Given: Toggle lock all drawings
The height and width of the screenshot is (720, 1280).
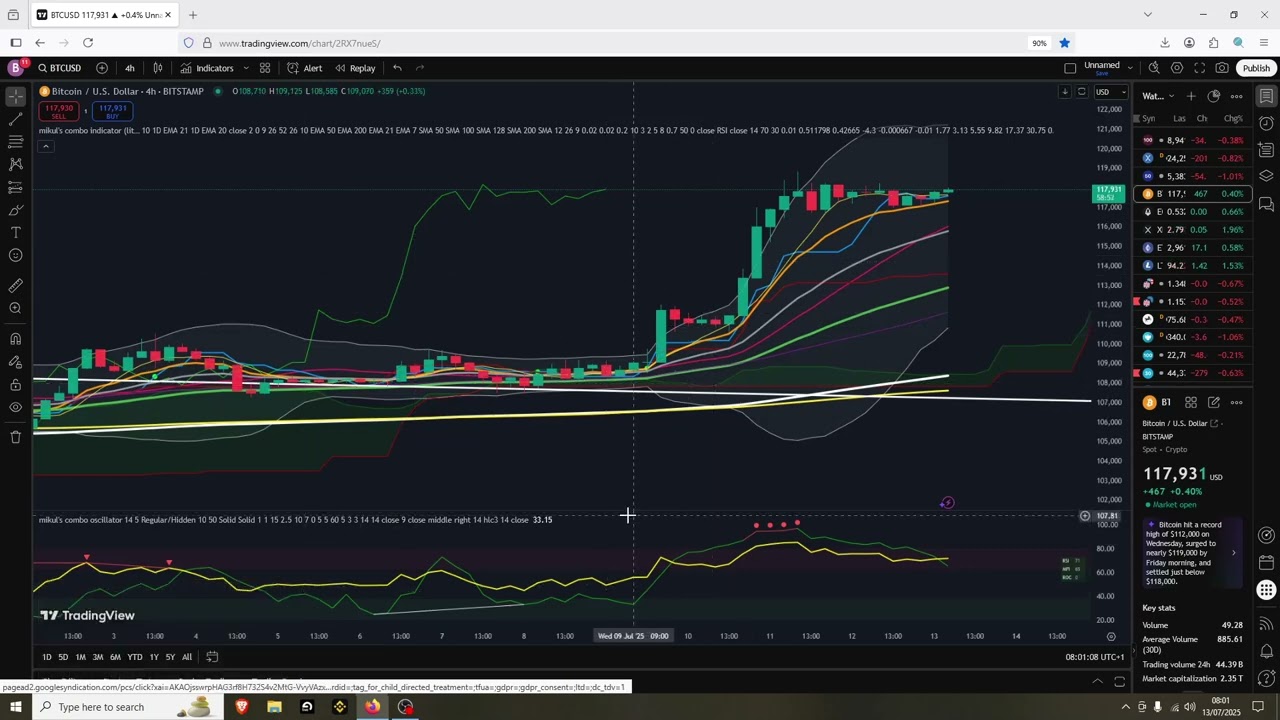Looking at the screenshot, I should tap(15, 384).
